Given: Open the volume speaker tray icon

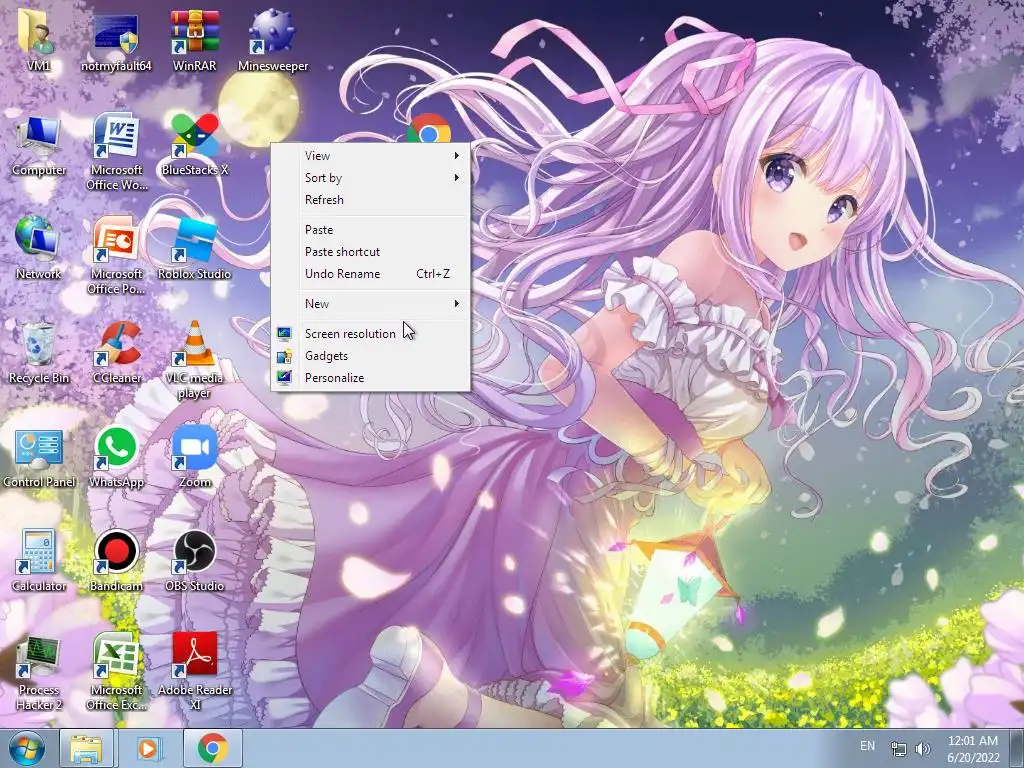Looking at the screenshot, I should point(923,749).
